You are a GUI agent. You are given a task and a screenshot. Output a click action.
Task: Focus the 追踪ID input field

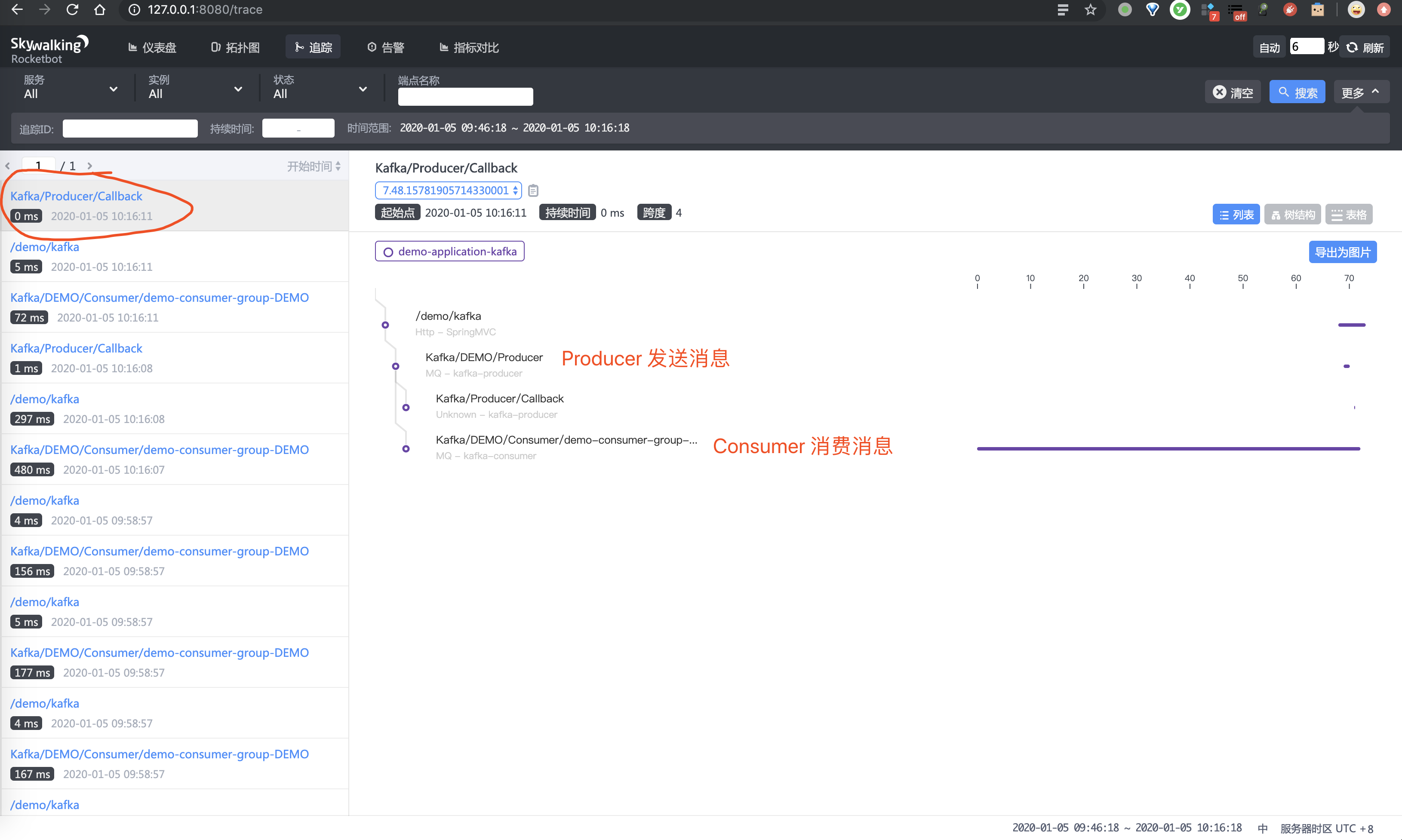[130, 129]
